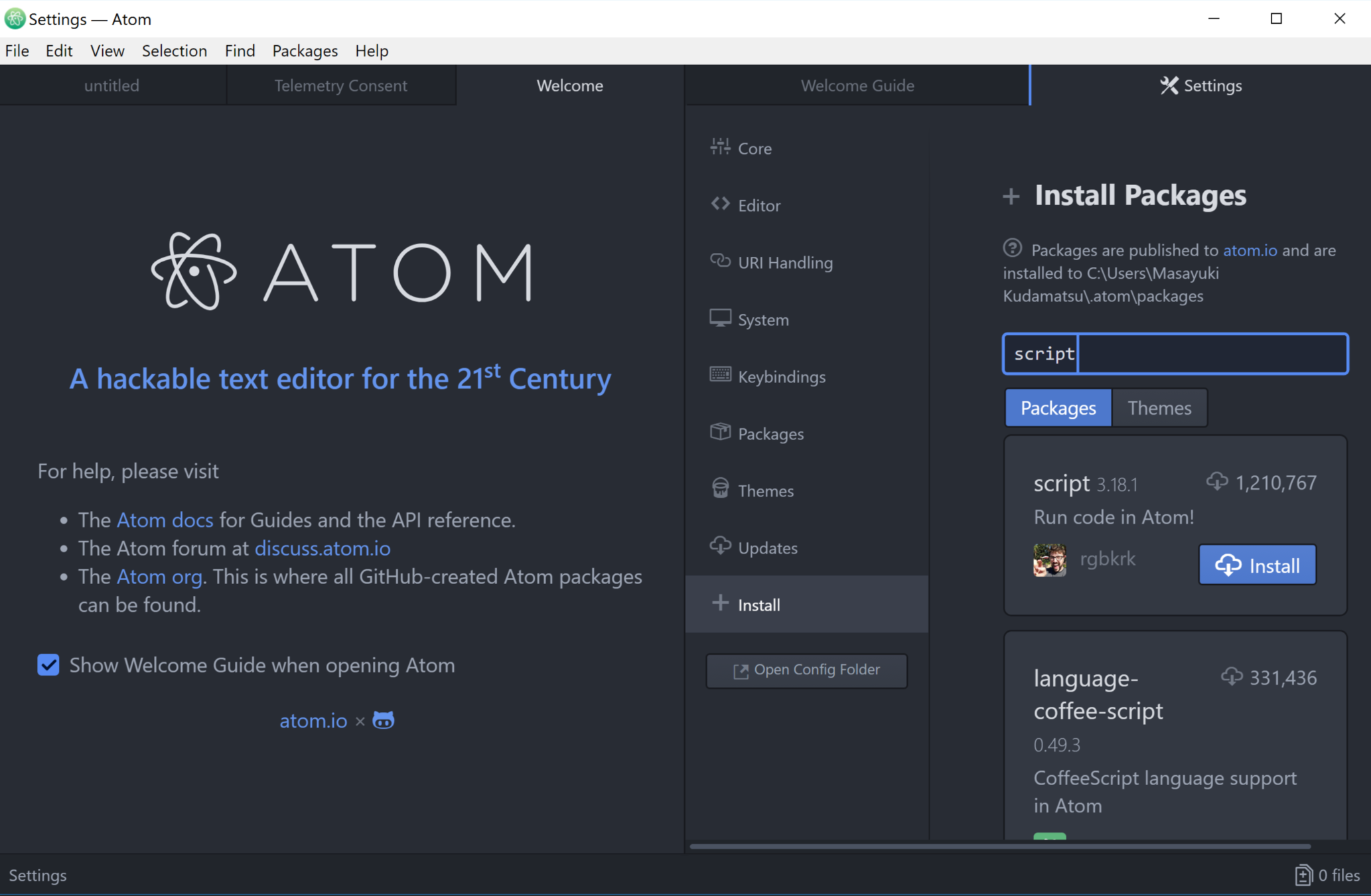Click the Core settings sliders icon
The image size is (1371, 896).
[720, 147]
